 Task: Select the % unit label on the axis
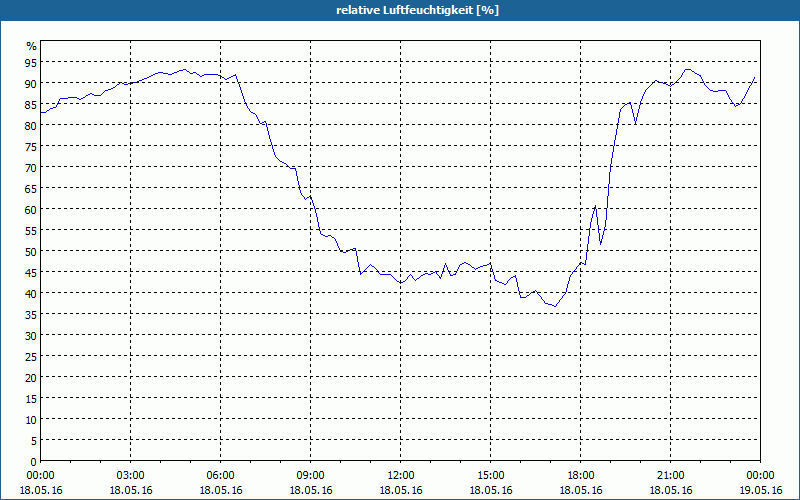pos(32,46)
